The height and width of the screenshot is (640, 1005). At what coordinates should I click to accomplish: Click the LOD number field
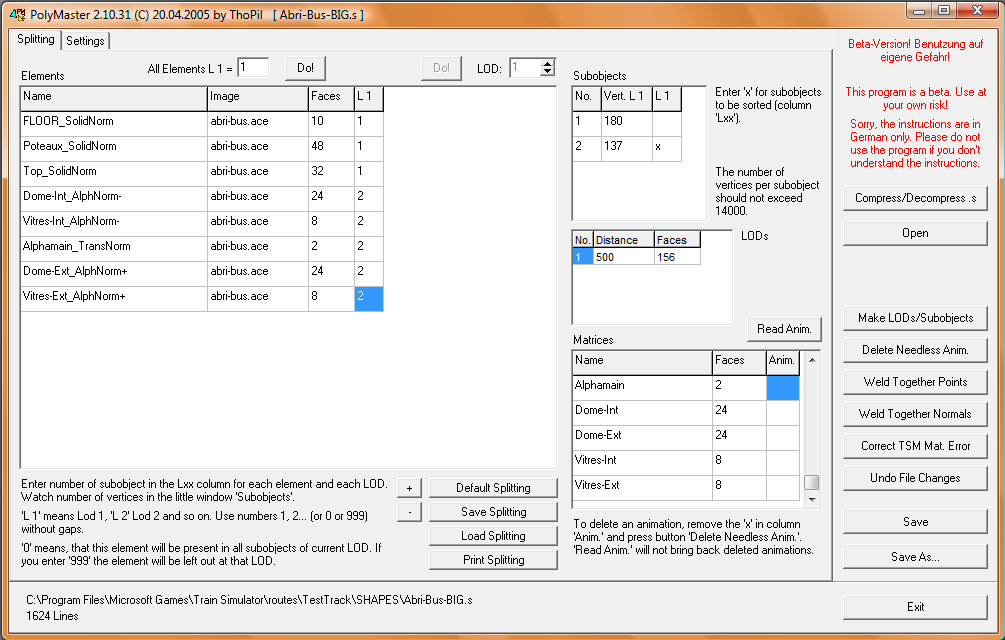525,67
